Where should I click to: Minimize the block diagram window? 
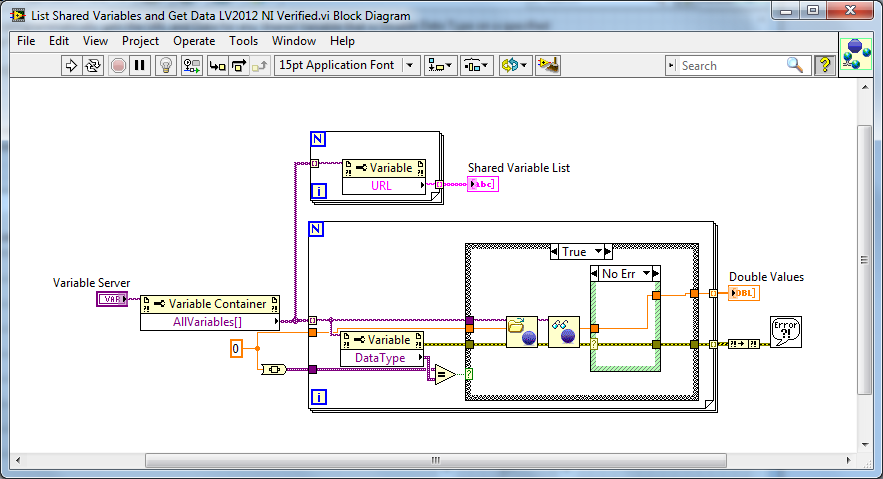(786, 10)
